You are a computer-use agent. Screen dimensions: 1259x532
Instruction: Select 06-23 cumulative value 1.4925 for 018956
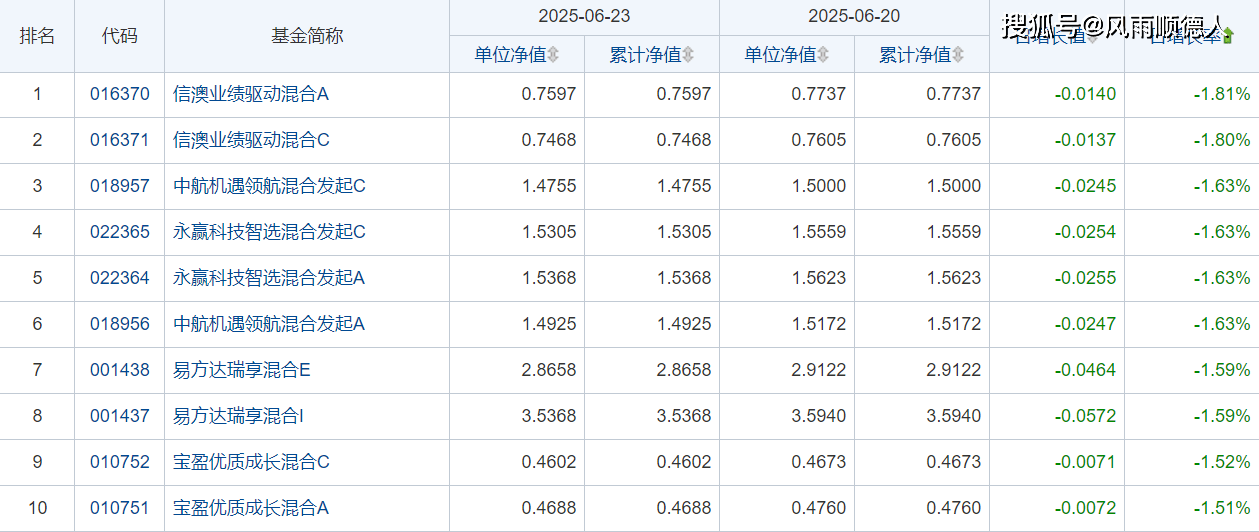pyautogui.click(x=684, y=324)
